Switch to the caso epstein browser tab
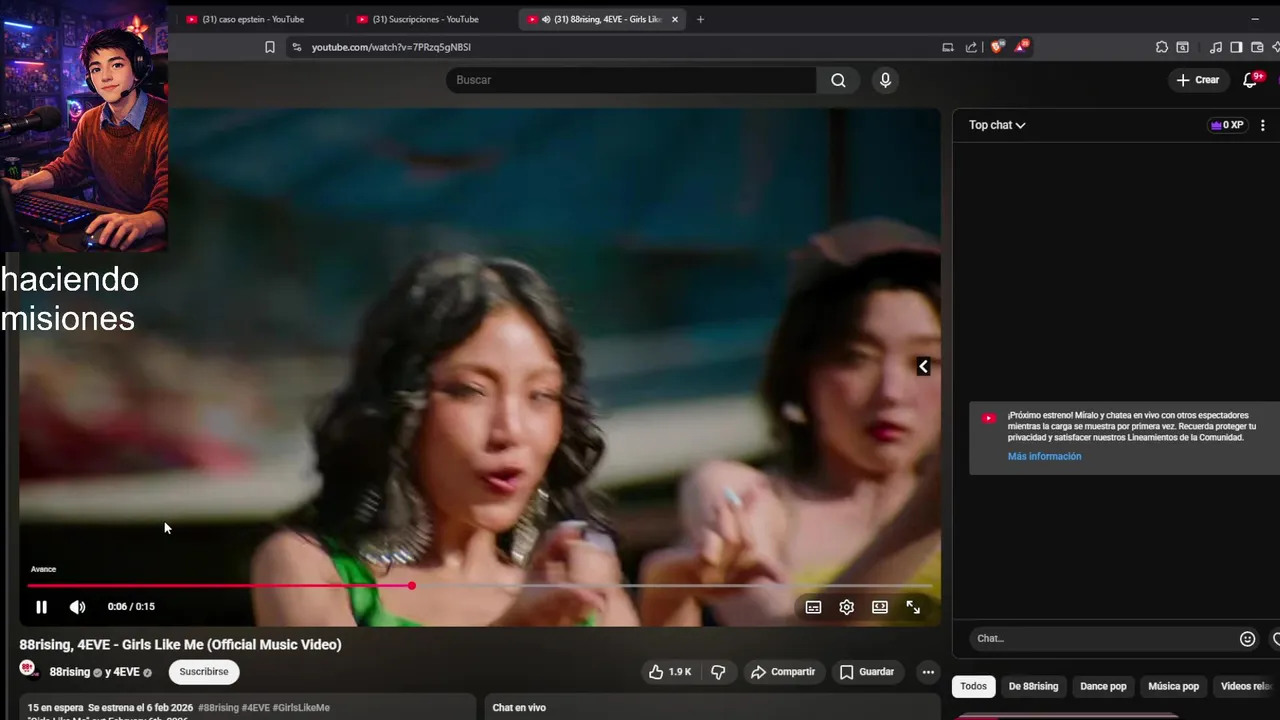Viewport: 1280px width, 720px height. (x=252, y=19)
